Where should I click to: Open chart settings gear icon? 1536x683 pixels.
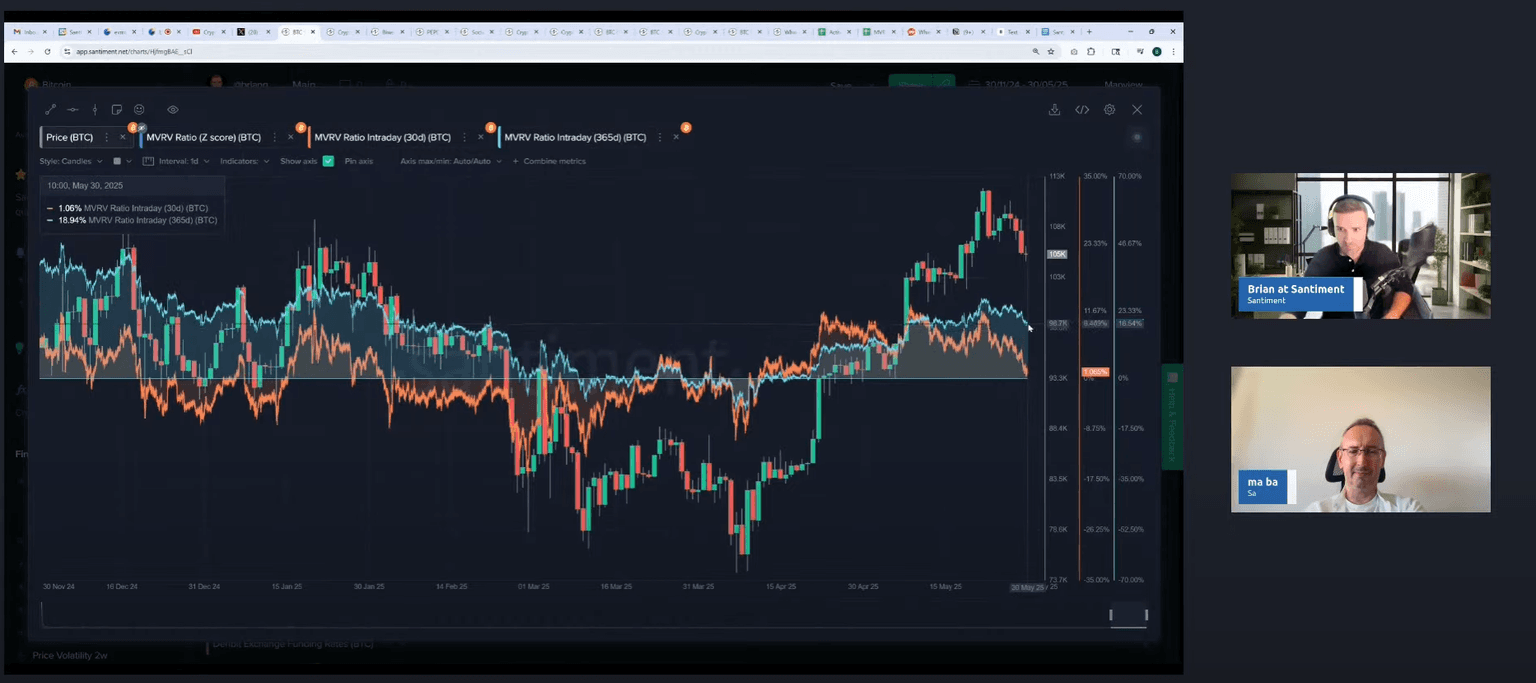click(1109, 110)
